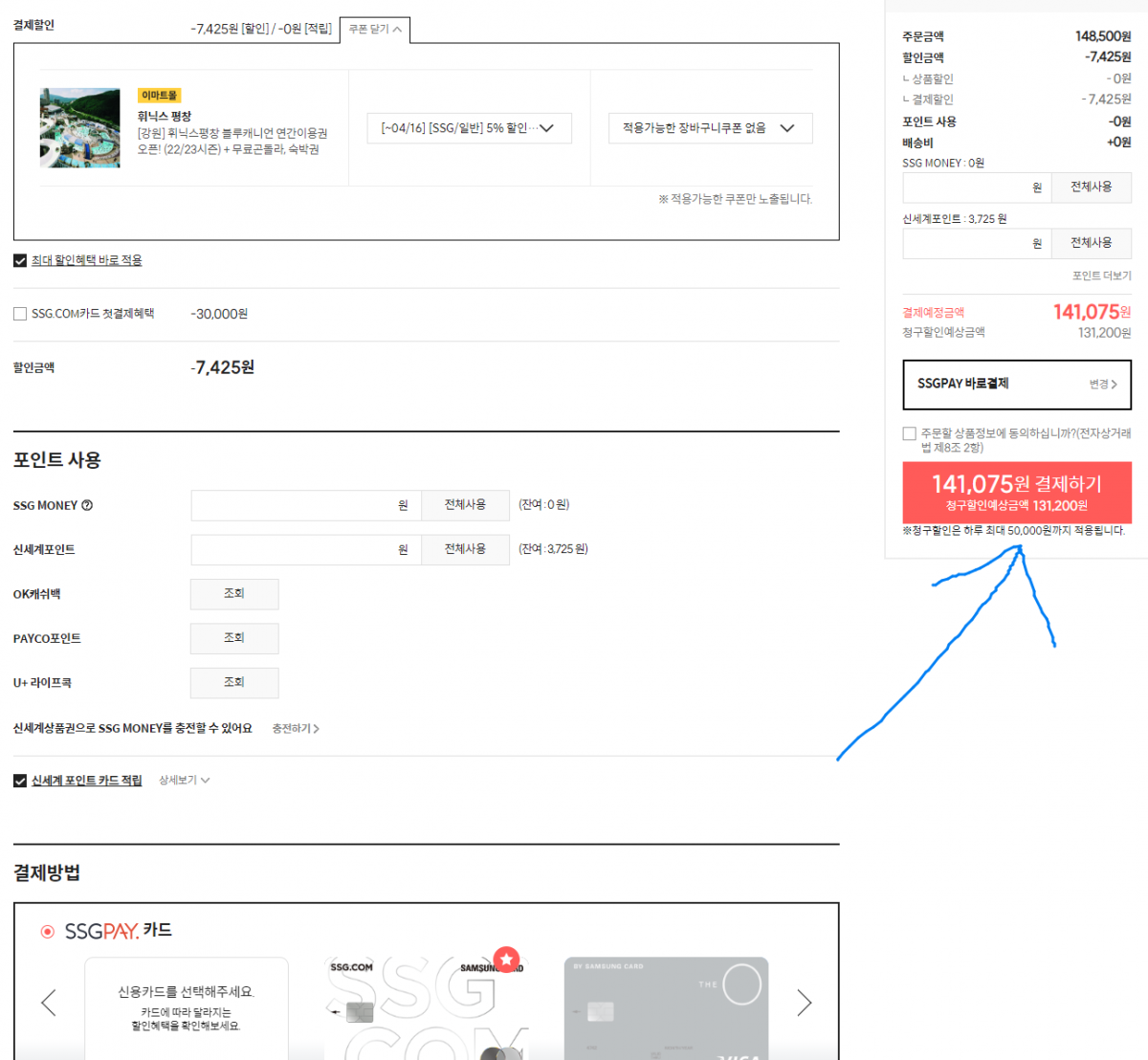Screen dimensions: 1148x1060
Task: Select the SSGPAY 카드 radio button
Action: tap(47, 931)
